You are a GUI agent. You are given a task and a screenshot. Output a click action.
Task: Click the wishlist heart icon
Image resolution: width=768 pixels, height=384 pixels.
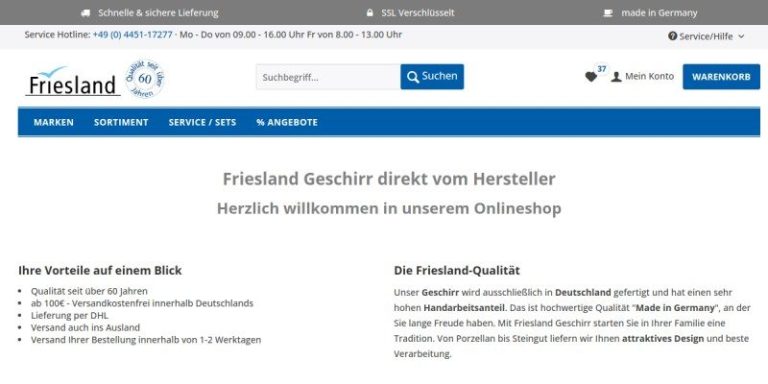pyautogui.click(x=591, y=77)
